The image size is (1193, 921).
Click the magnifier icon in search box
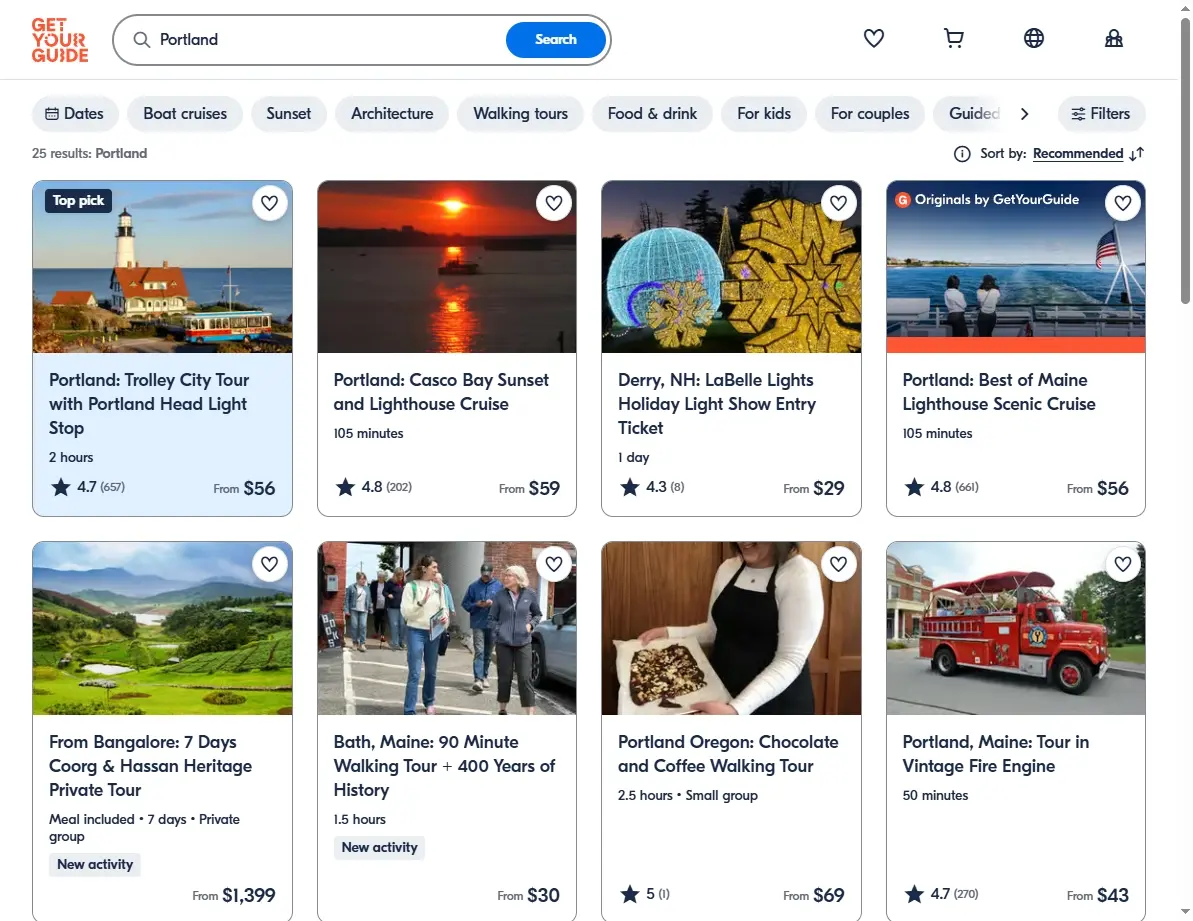(142, 40)
